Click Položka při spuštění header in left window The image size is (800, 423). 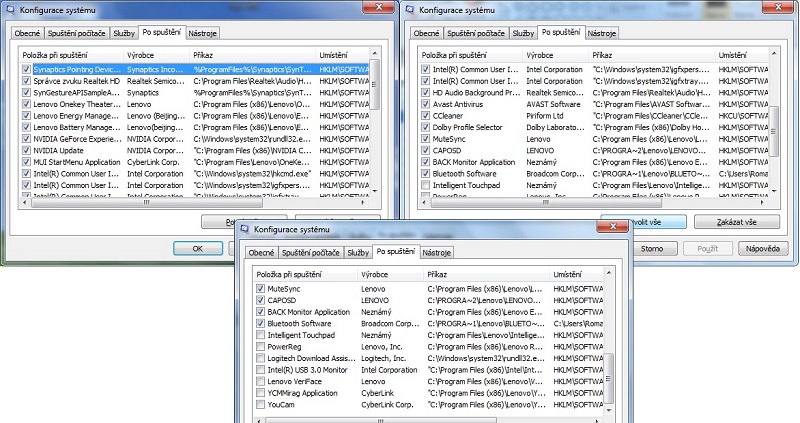point(71,55)
